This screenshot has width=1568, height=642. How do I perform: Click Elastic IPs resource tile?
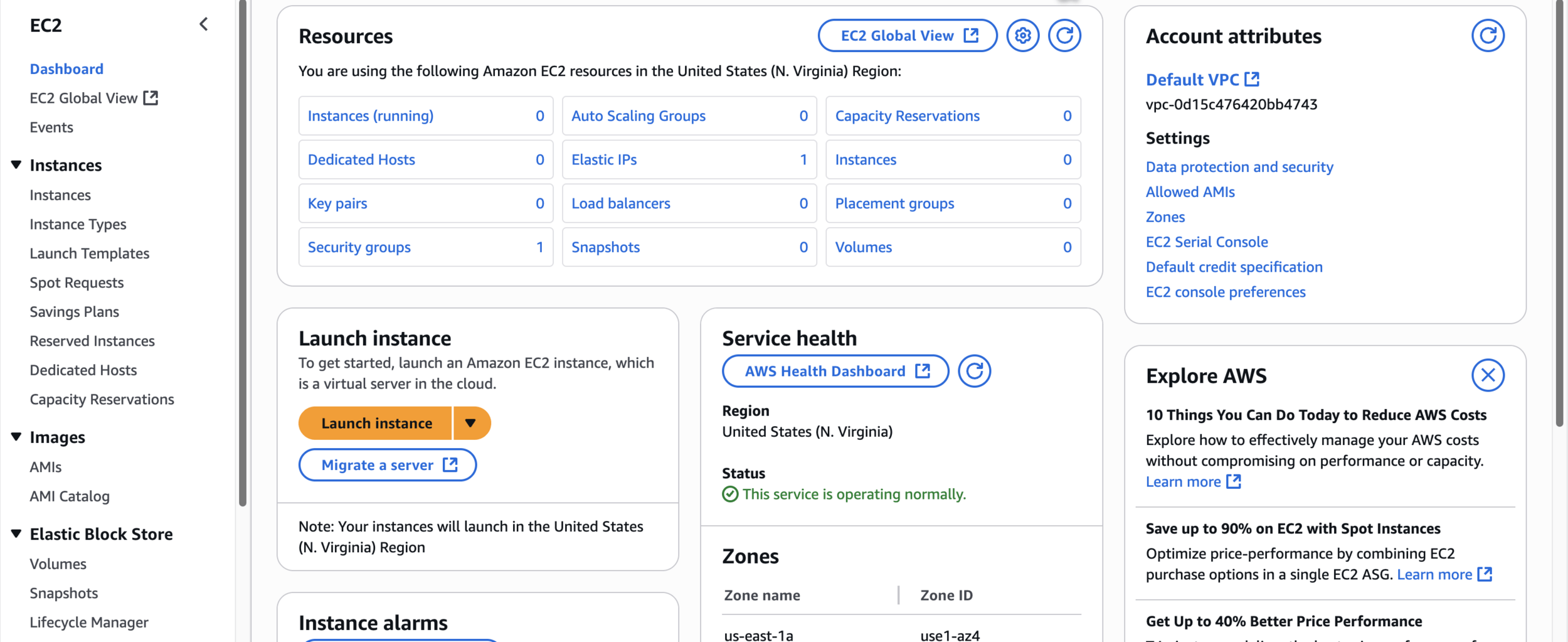click(689, 159)
